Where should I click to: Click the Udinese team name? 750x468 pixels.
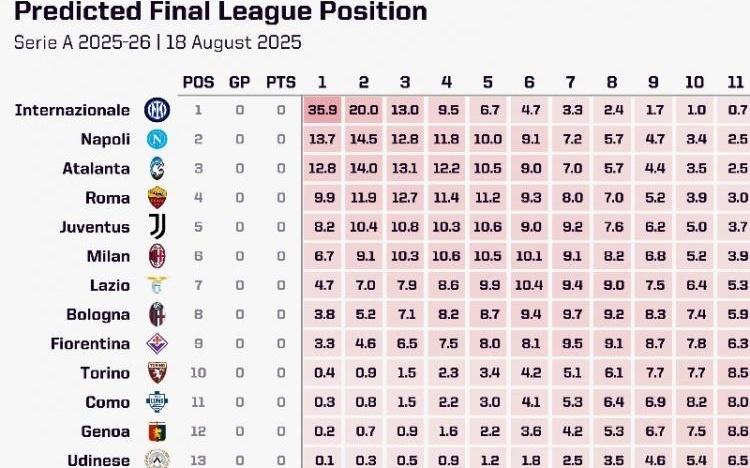pos(99,460)
